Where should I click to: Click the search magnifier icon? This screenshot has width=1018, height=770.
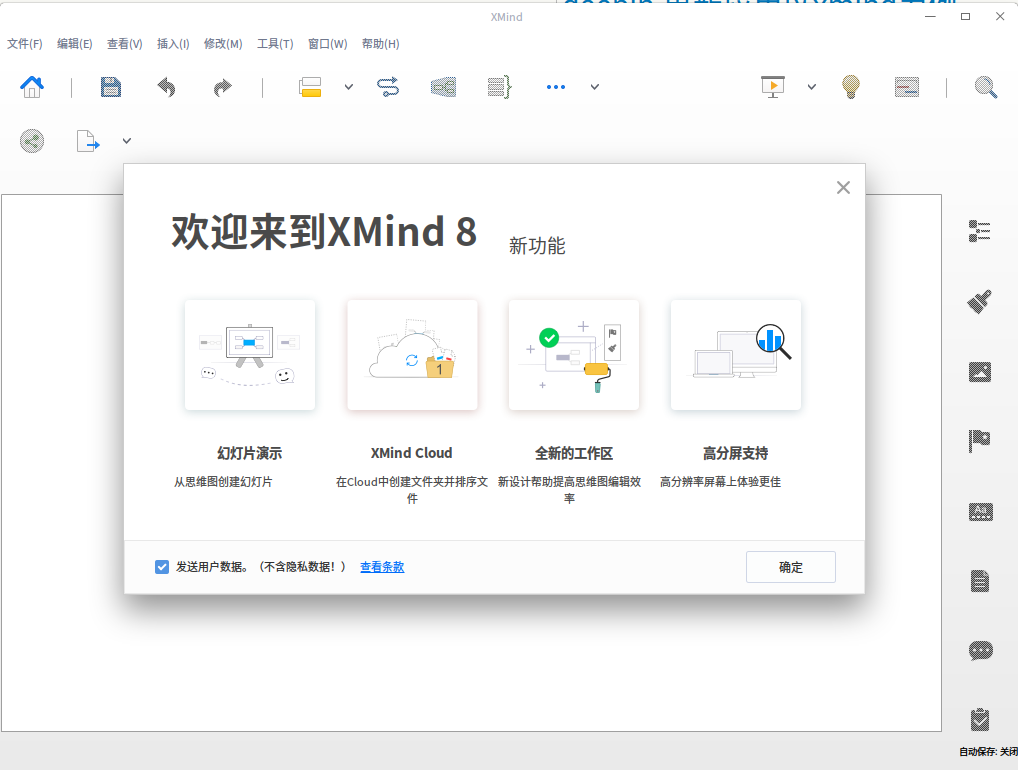coord(986,87)
